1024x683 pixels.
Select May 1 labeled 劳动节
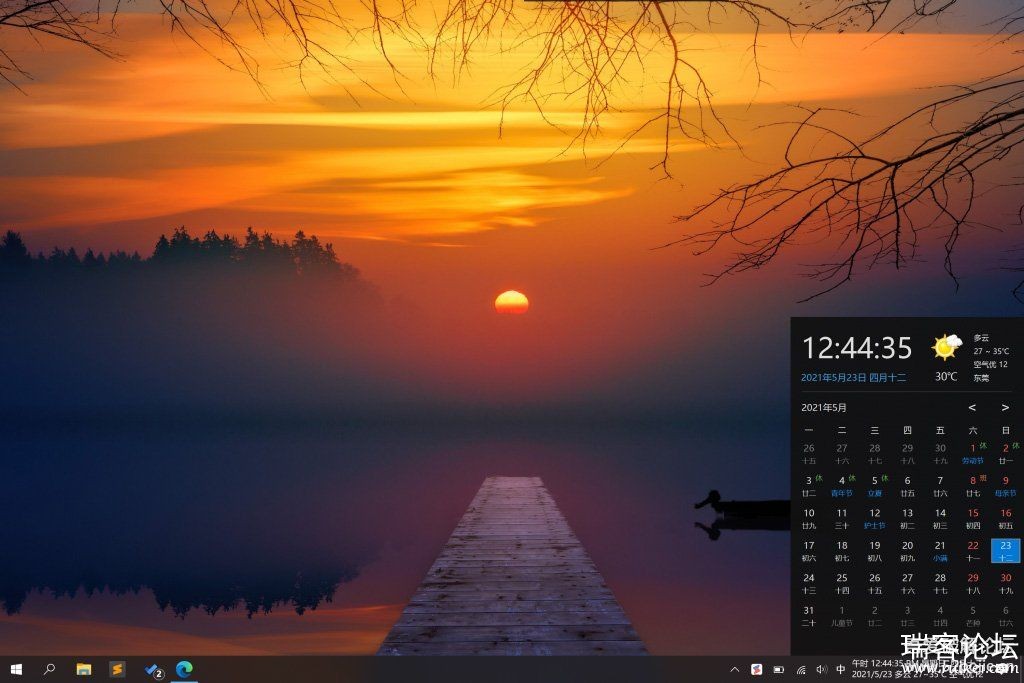972,453
